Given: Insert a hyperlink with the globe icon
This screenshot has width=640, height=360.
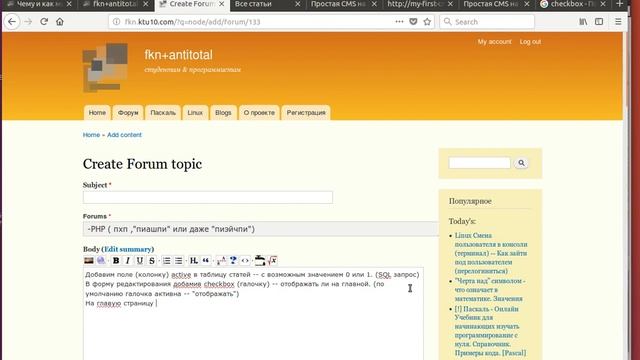Looking at the screenshot, I should 101,260.
